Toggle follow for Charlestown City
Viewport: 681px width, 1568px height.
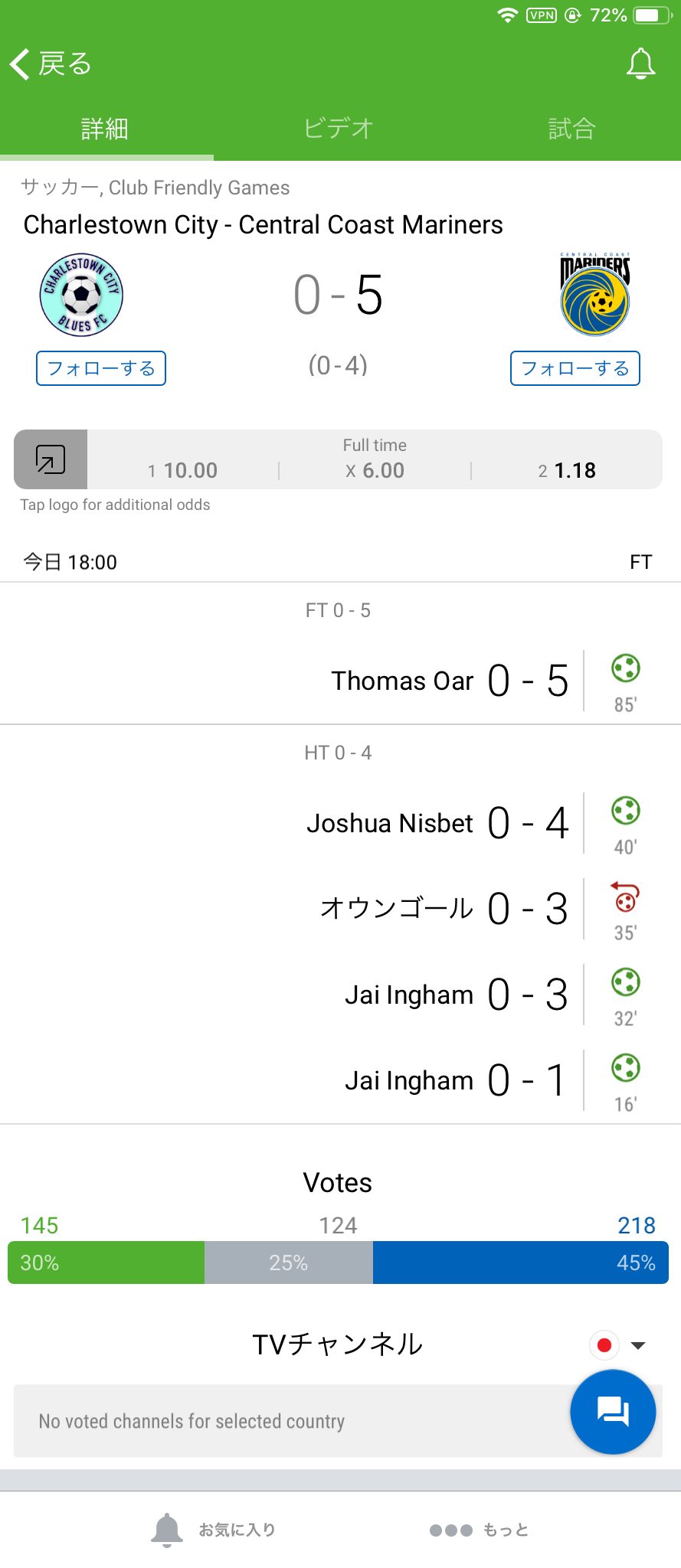[x=101, y=368]
